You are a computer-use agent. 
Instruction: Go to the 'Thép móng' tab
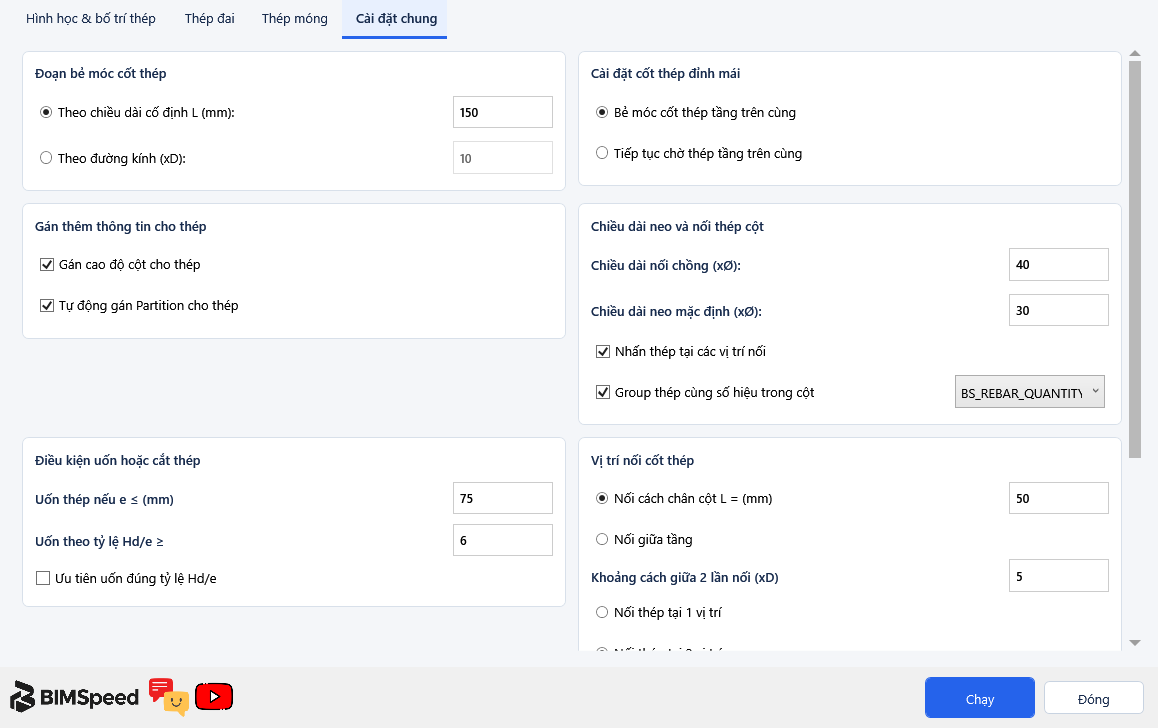click(x=295, y=18)
